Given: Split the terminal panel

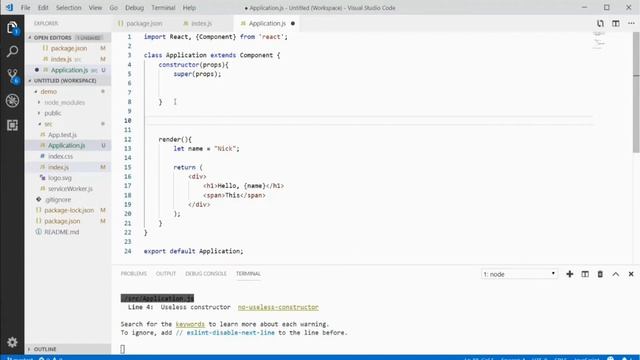Looking at the screenshot, I should click(x=585, y=274).
